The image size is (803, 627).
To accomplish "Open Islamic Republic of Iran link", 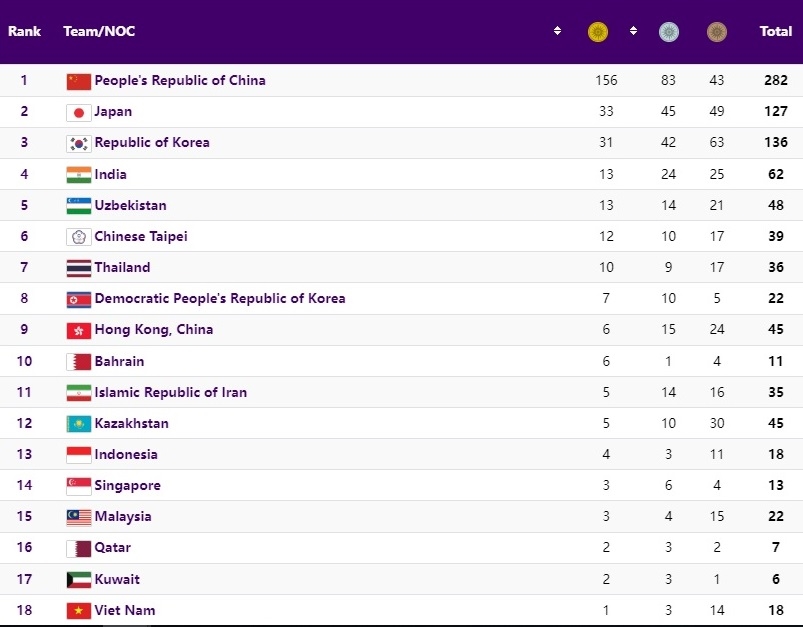I will [x=170, y=392].
